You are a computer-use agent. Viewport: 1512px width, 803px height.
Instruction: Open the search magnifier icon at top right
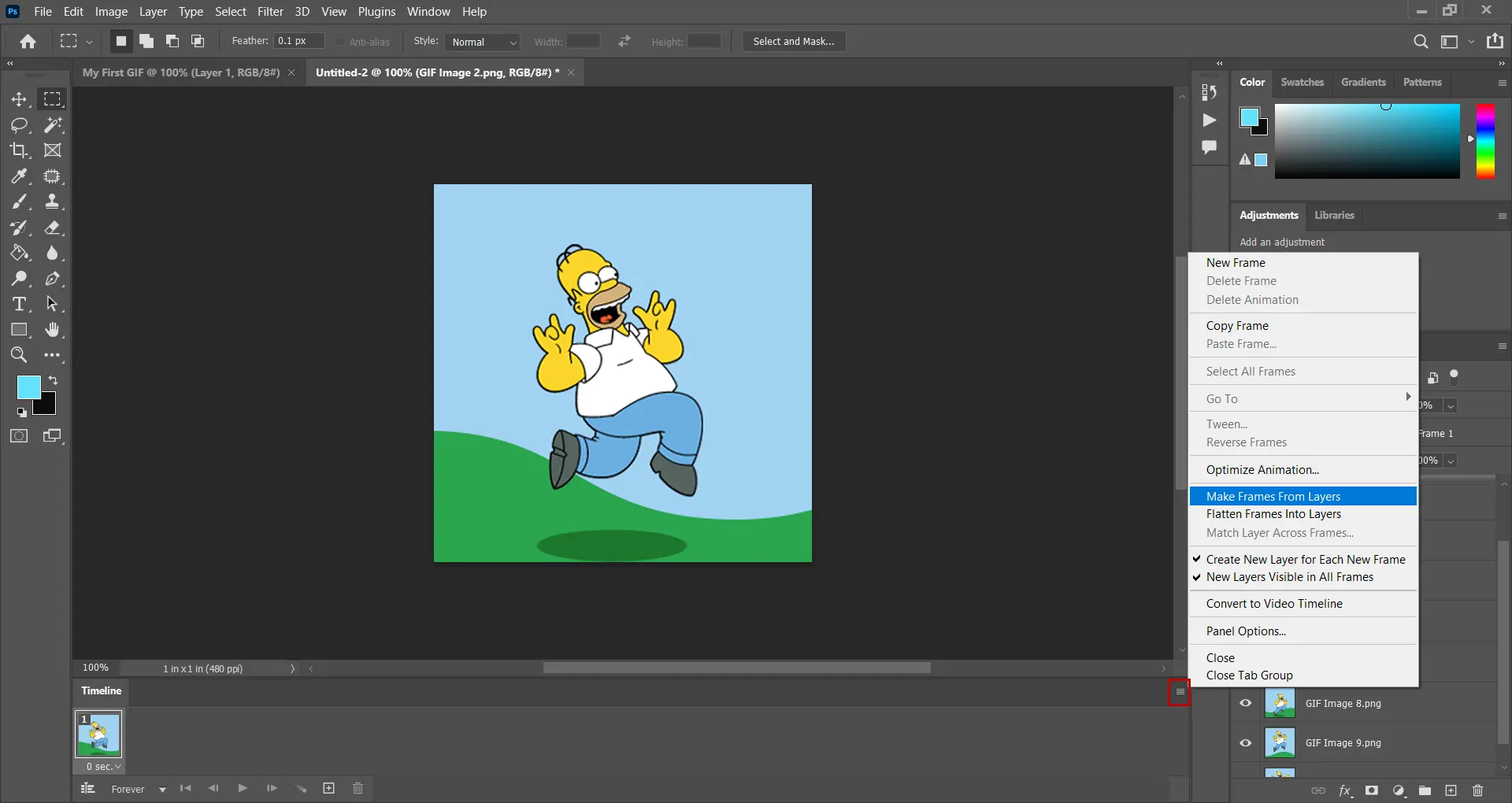coord(1420,42)
